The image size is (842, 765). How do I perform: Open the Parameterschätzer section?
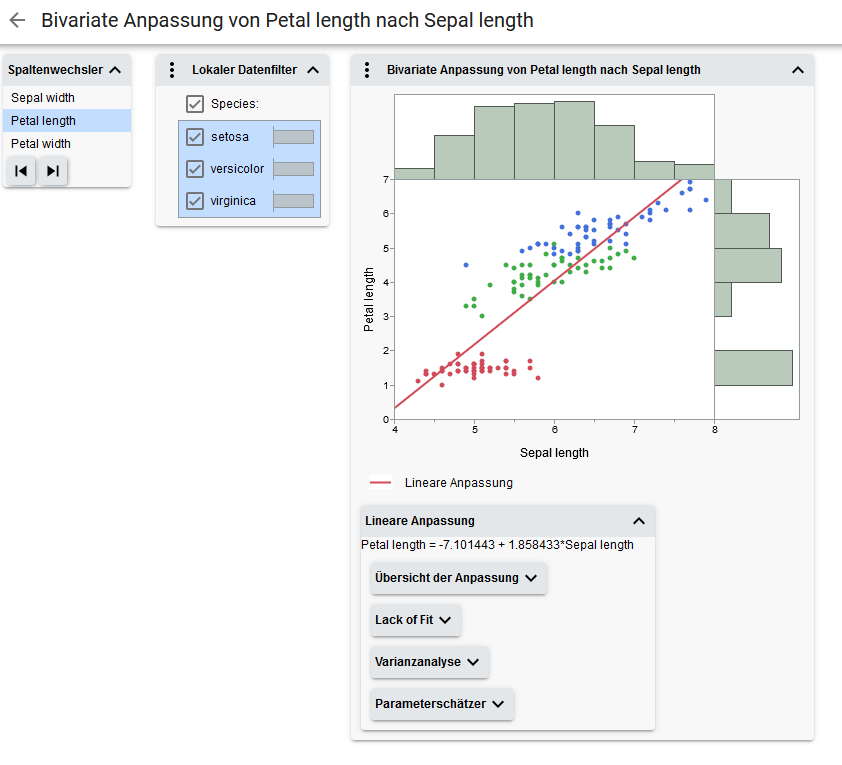coord(441,704)
